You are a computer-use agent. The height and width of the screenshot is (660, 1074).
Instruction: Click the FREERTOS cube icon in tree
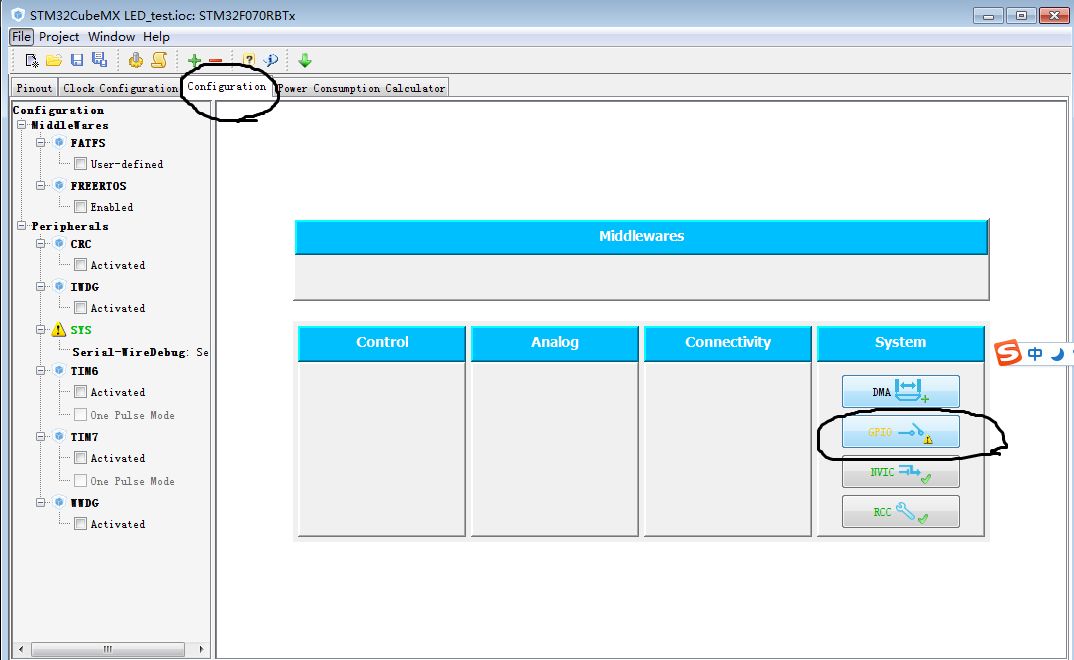pos(60,186)
